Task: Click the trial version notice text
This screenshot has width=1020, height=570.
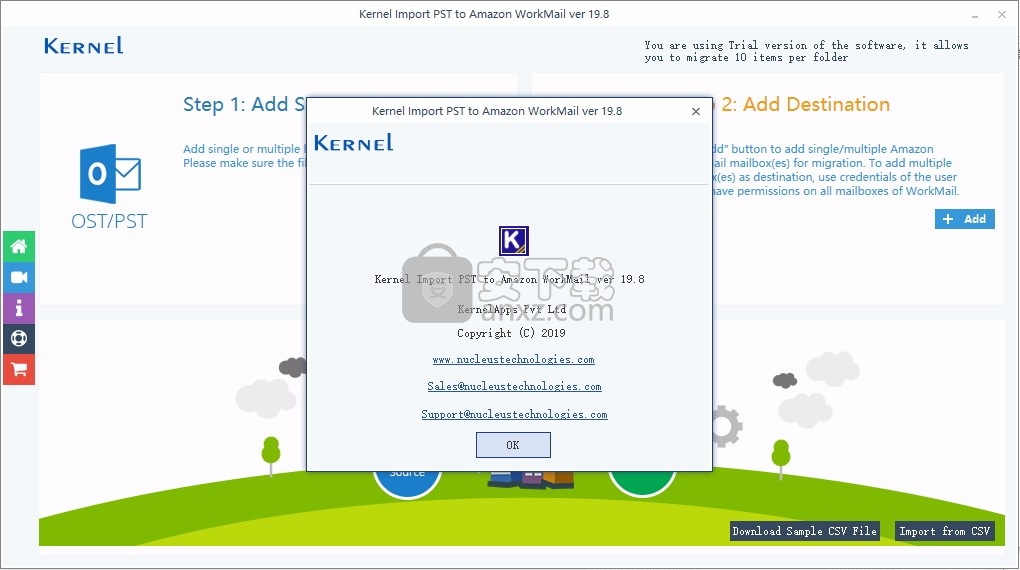Action: click(806, 51)
